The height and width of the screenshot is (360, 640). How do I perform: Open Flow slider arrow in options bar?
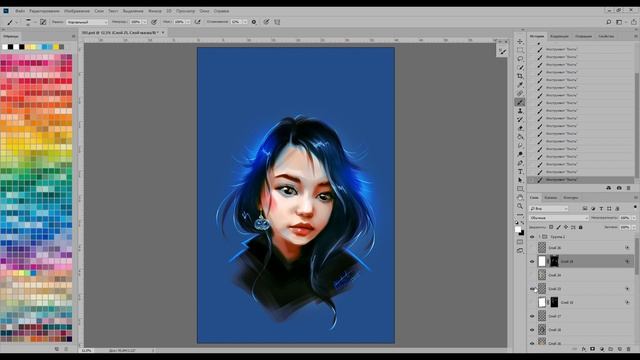pos(188,22)
